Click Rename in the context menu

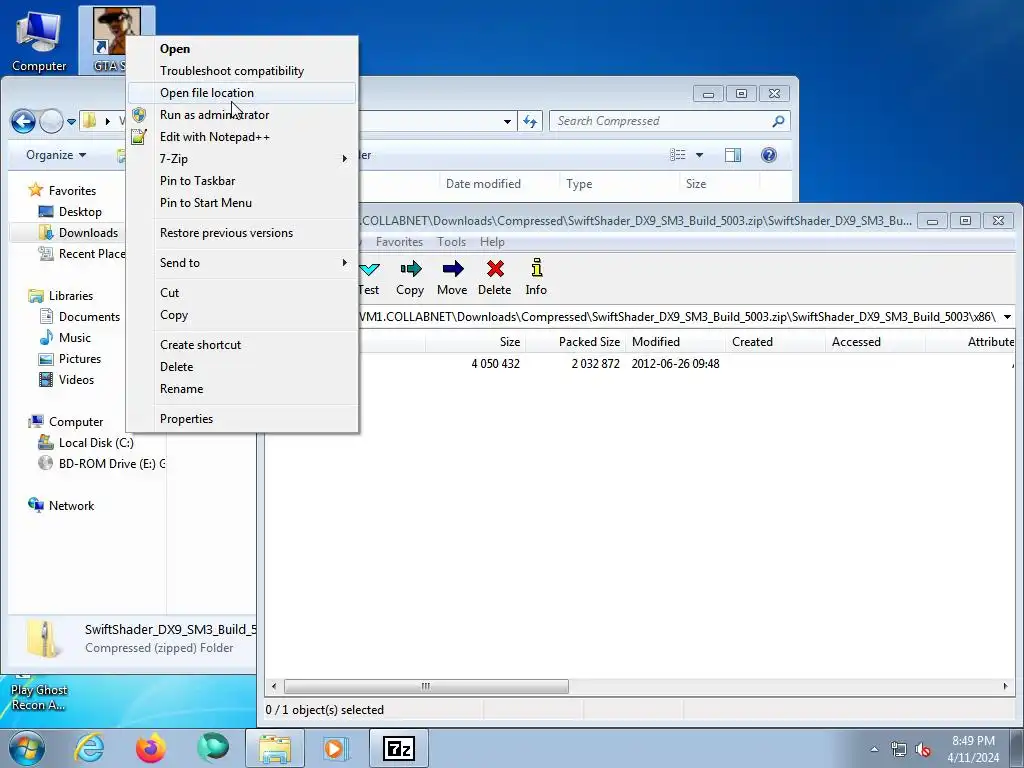coord(242,389)
